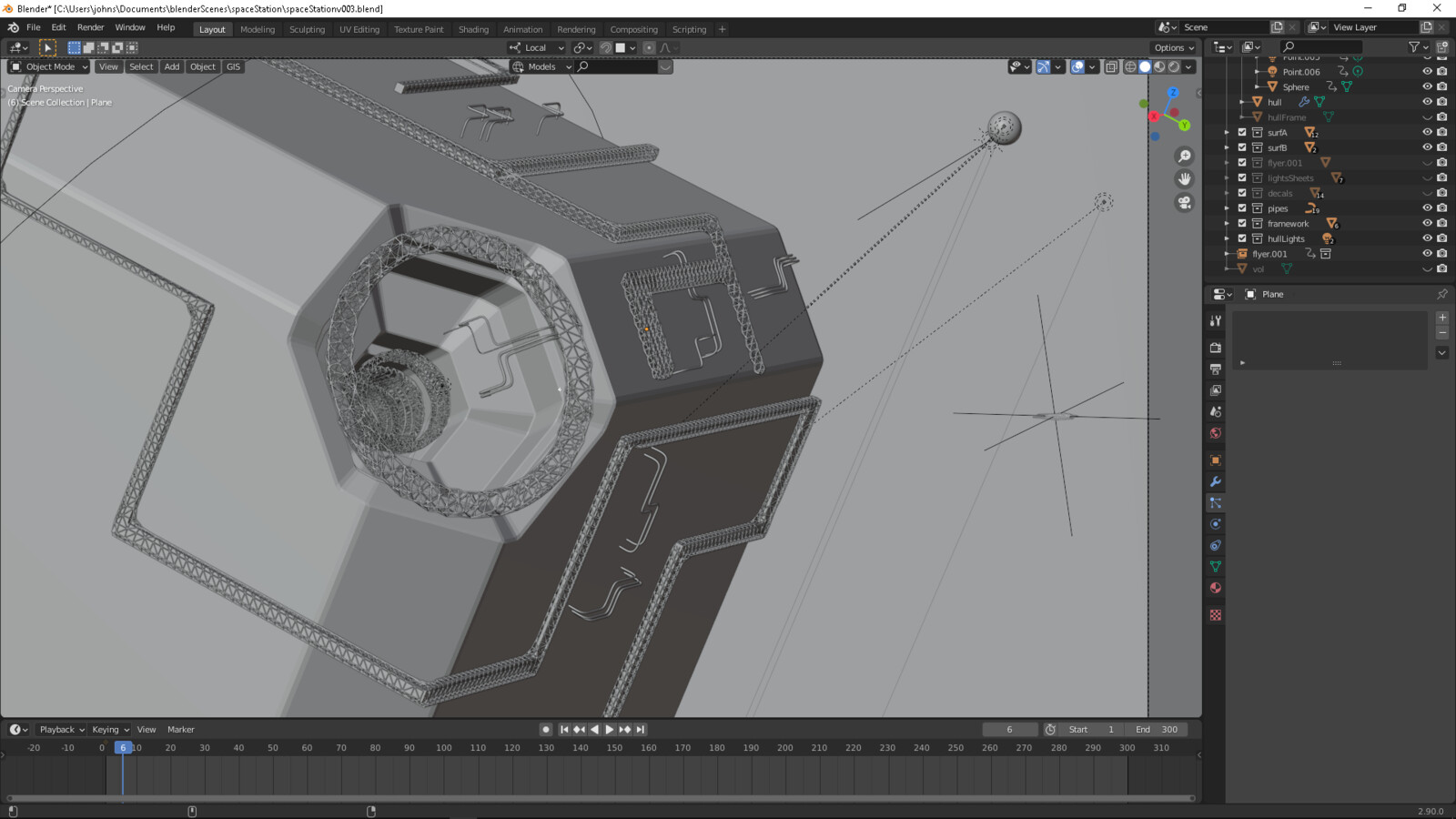Viewport: 1456px width, 819px height.
Task: Remove particle system slot with minus
Action: point(1441,333)
